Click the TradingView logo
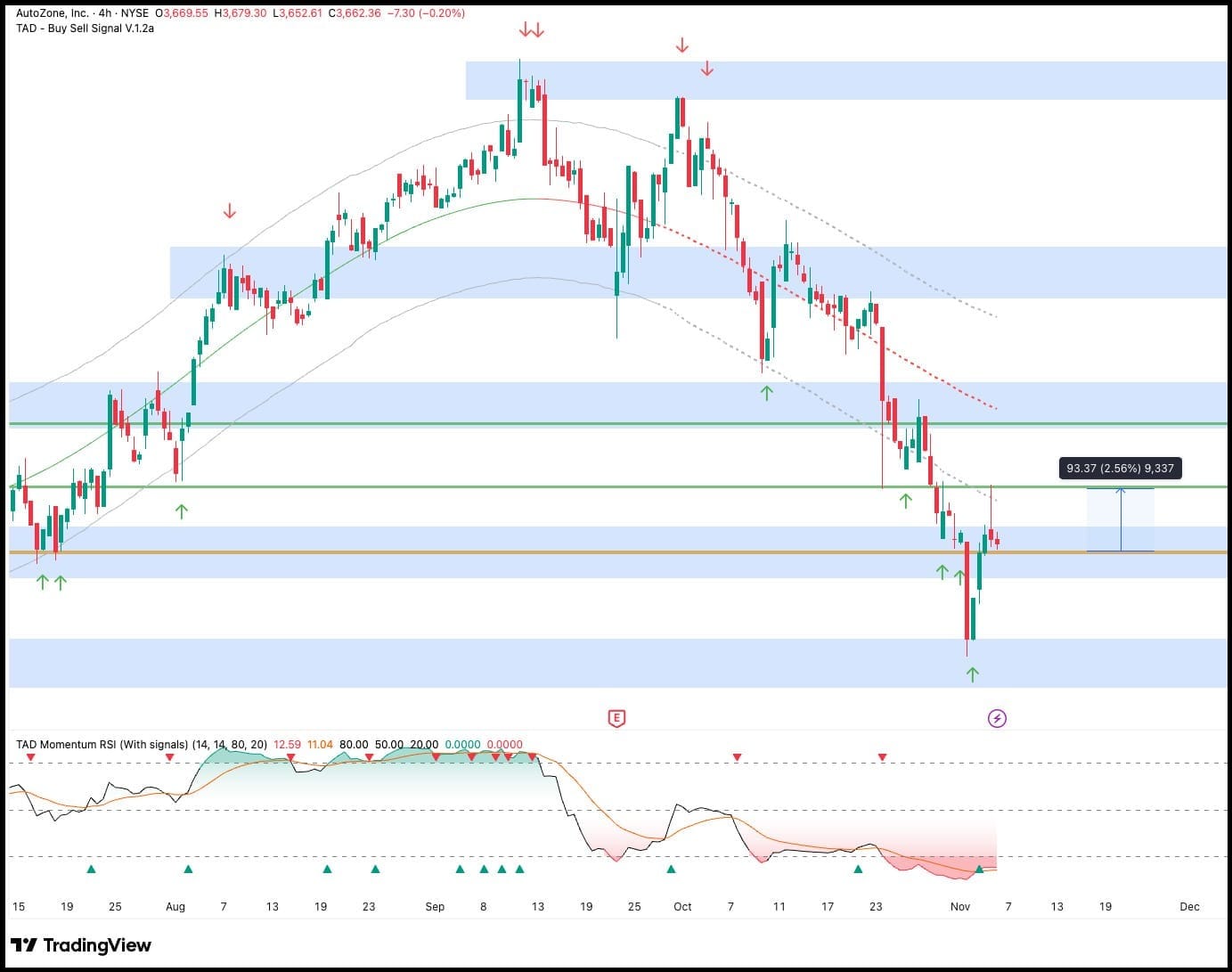 click(x=80, y=945)
